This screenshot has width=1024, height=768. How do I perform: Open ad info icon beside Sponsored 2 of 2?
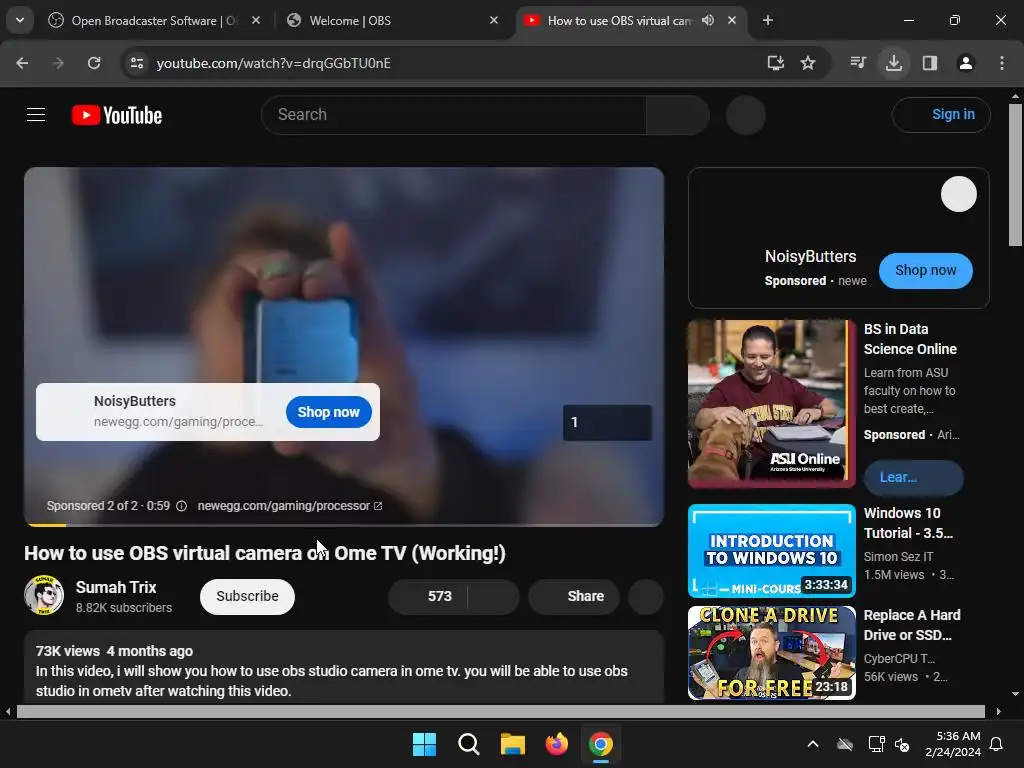pyautogui.click(x=182, y=505)
